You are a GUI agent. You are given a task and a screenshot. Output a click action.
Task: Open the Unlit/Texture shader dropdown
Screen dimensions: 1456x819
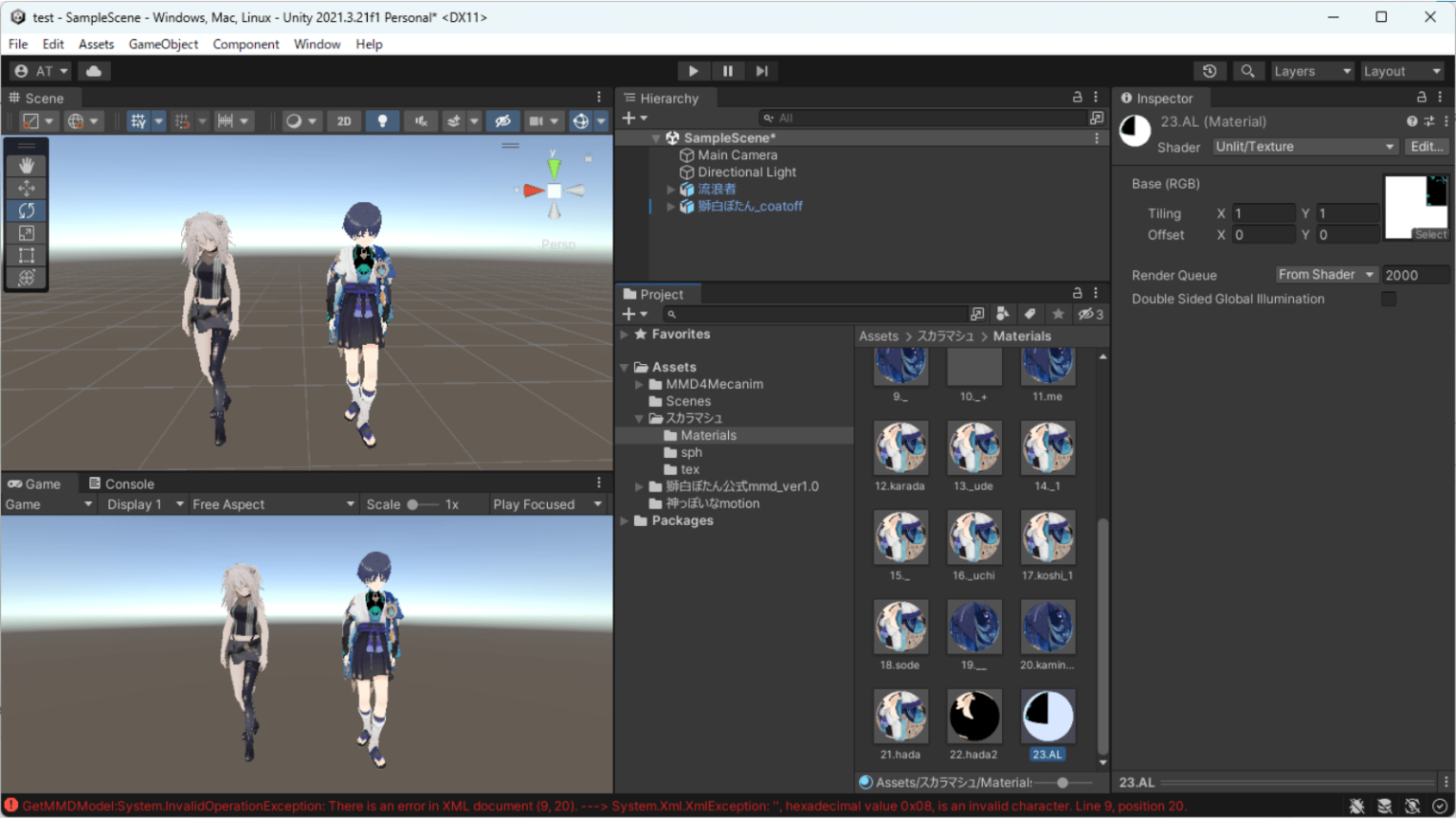1305,146
